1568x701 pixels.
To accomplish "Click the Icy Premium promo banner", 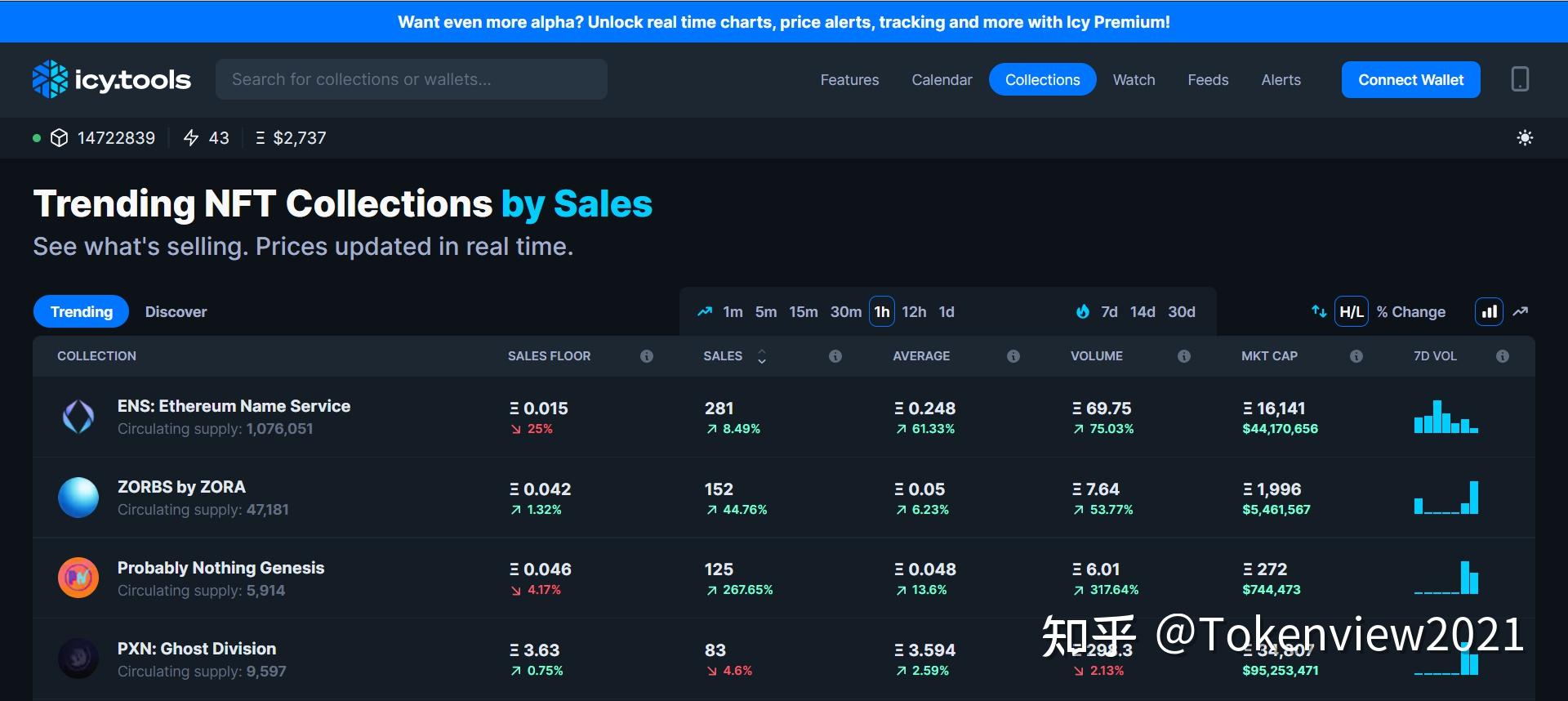I will click(784, 22).
